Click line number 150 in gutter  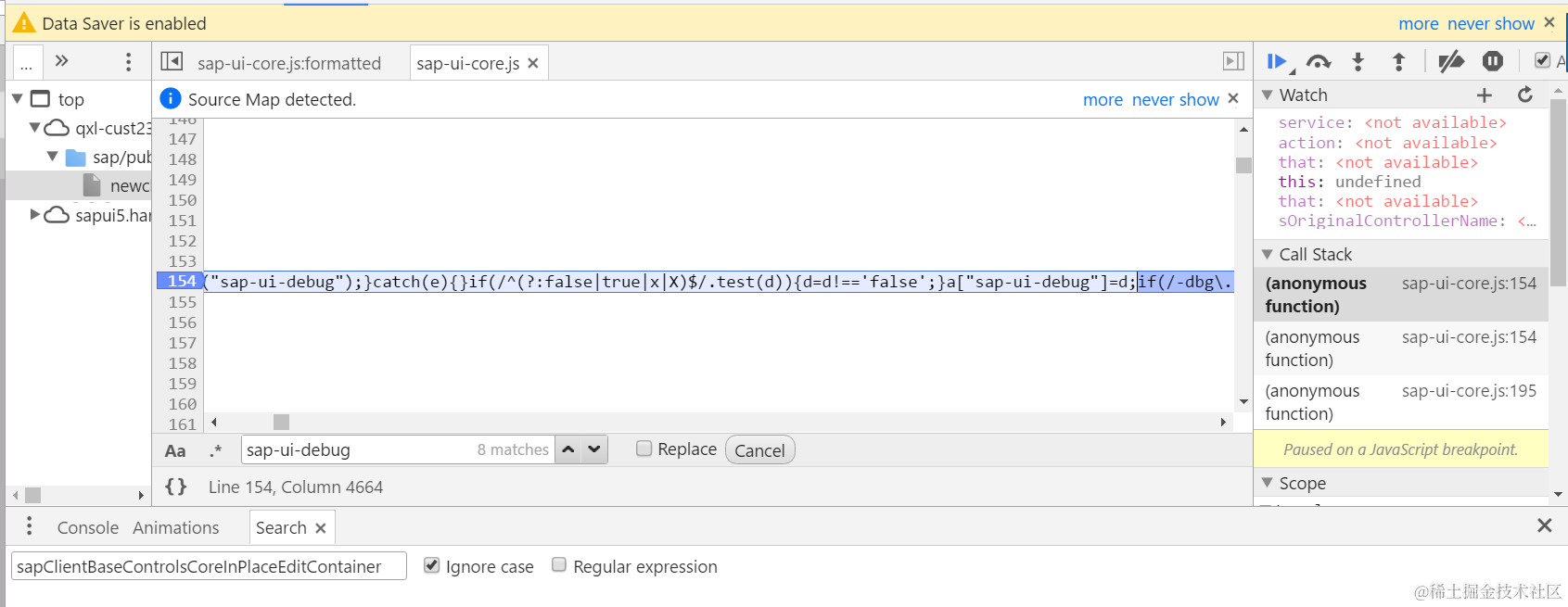182,200
